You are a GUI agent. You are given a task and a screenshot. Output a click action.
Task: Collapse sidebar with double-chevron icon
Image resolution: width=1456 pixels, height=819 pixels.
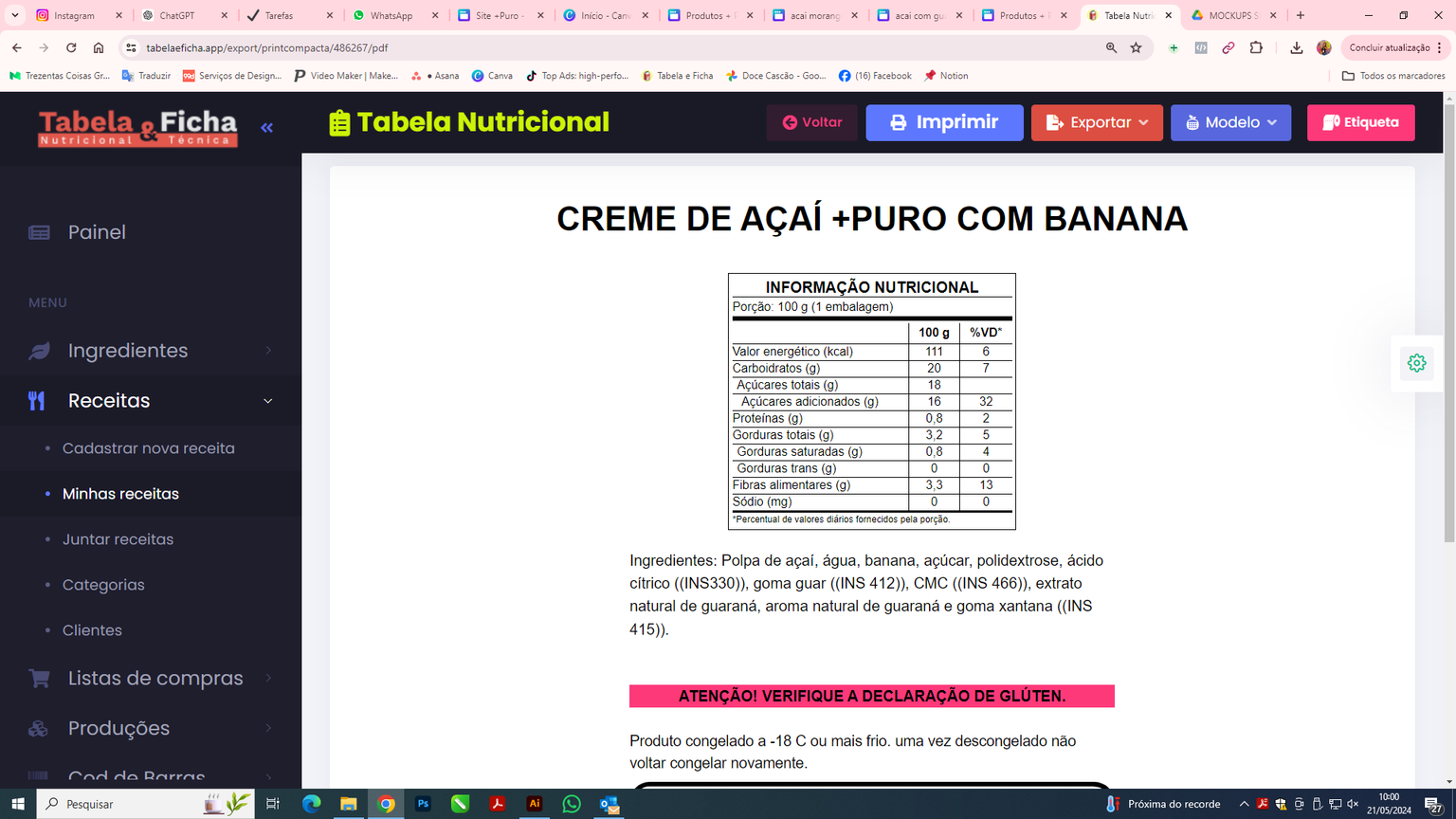coord(266,127)
